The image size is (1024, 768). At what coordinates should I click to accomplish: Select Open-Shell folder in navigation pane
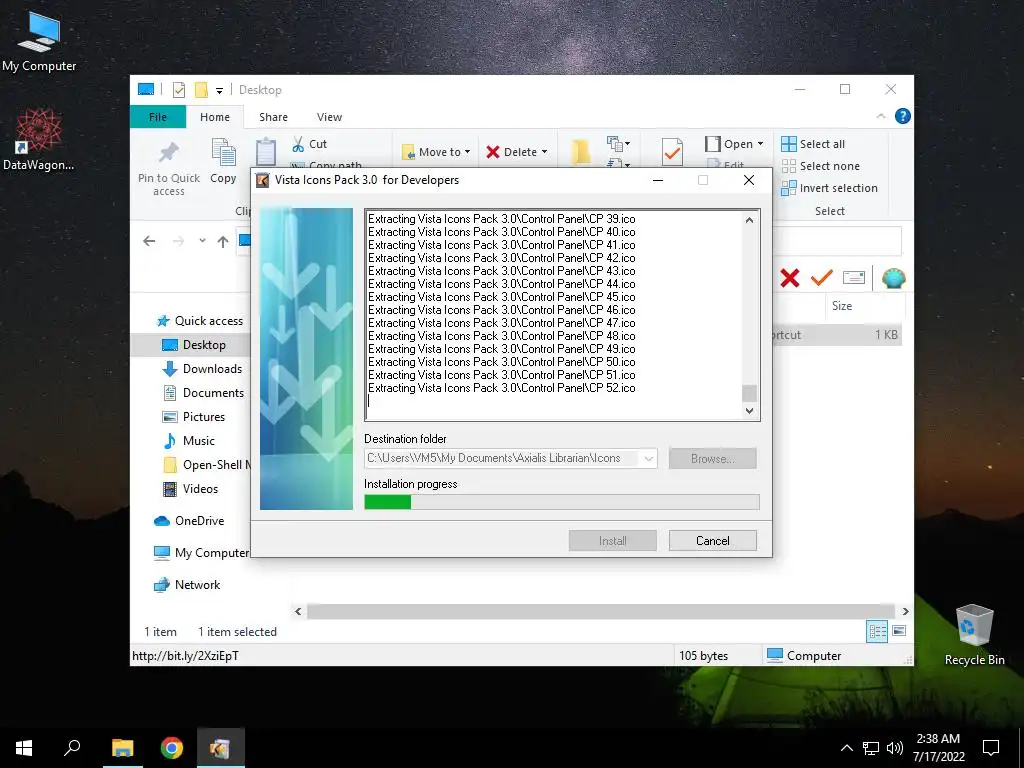click(x=206, y=464)
